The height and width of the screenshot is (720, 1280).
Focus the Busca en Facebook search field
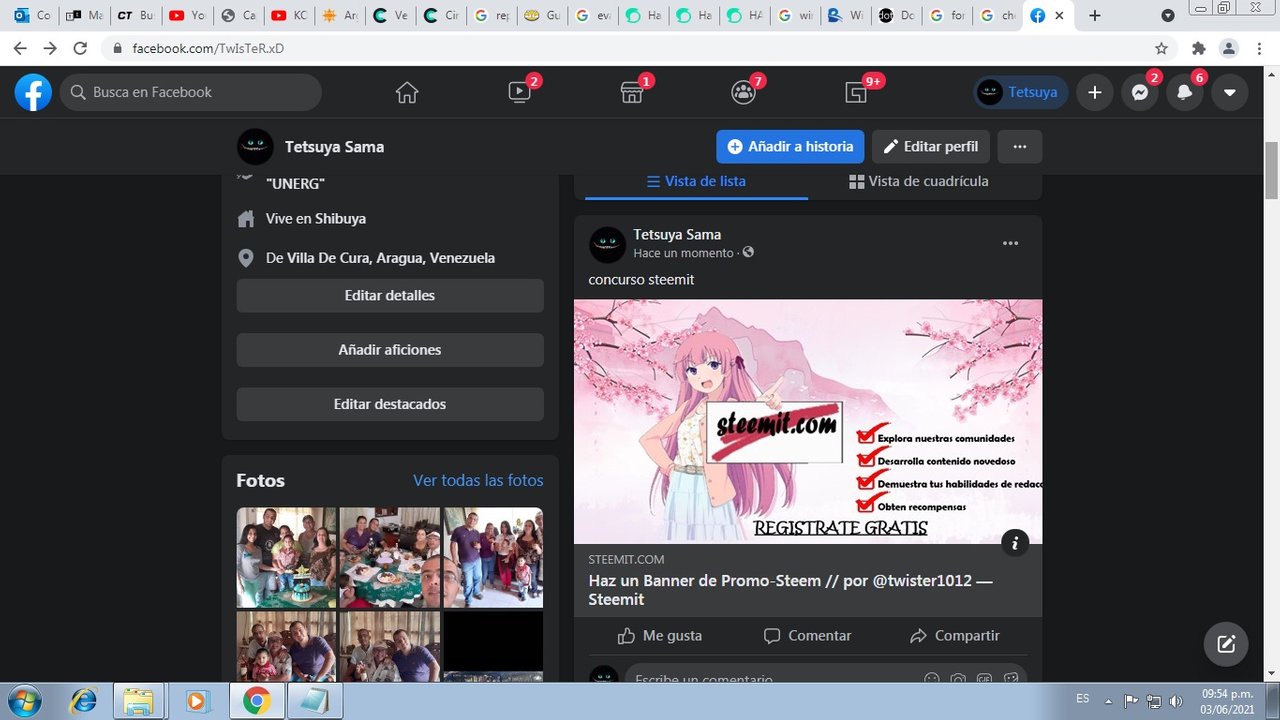[191, 92]
